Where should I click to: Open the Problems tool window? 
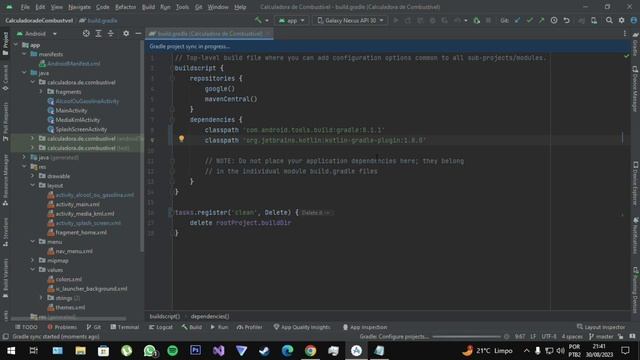62,327
